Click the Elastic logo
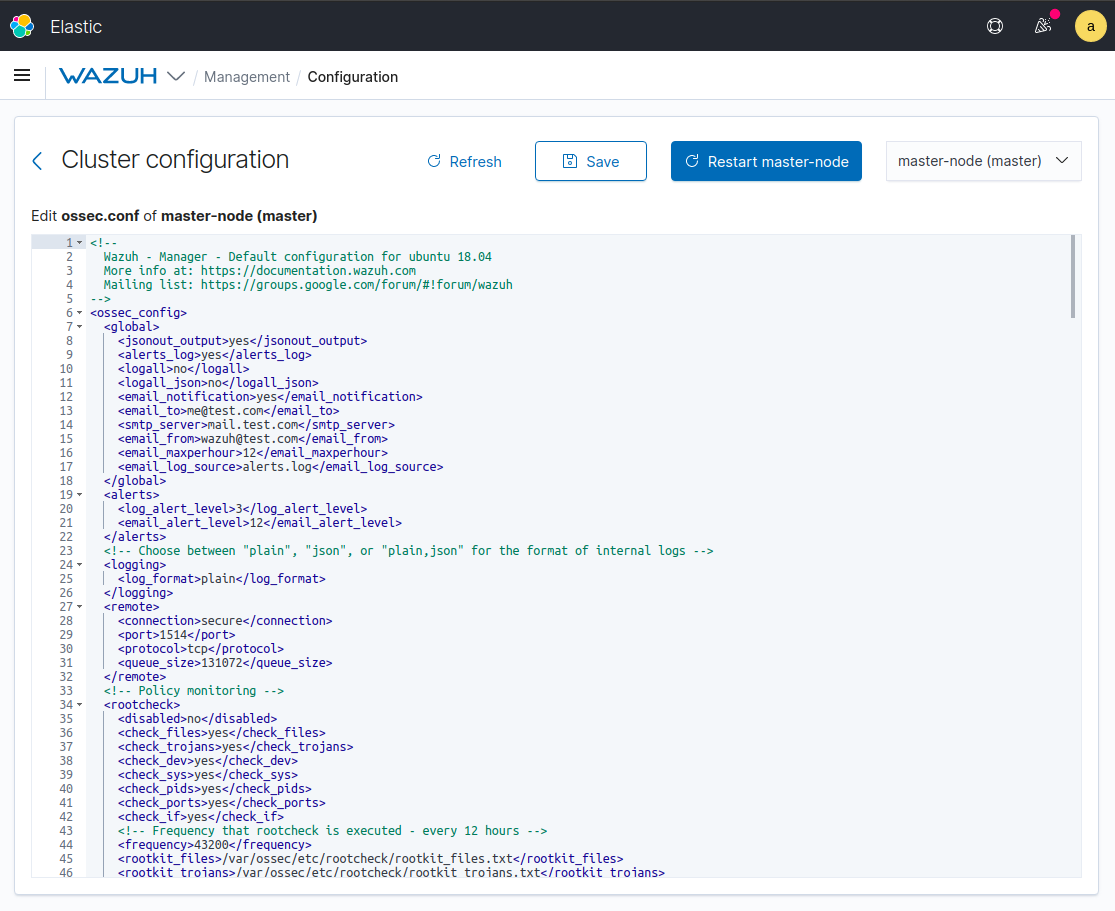The image size is (1115, 911). [x=22, y=25]
